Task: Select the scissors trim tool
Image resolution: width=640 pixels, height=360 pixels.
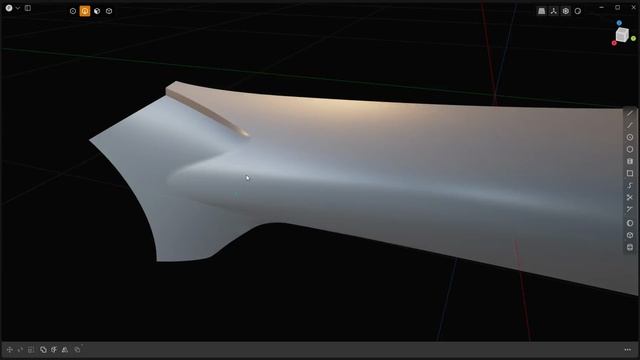Action: 630,198
